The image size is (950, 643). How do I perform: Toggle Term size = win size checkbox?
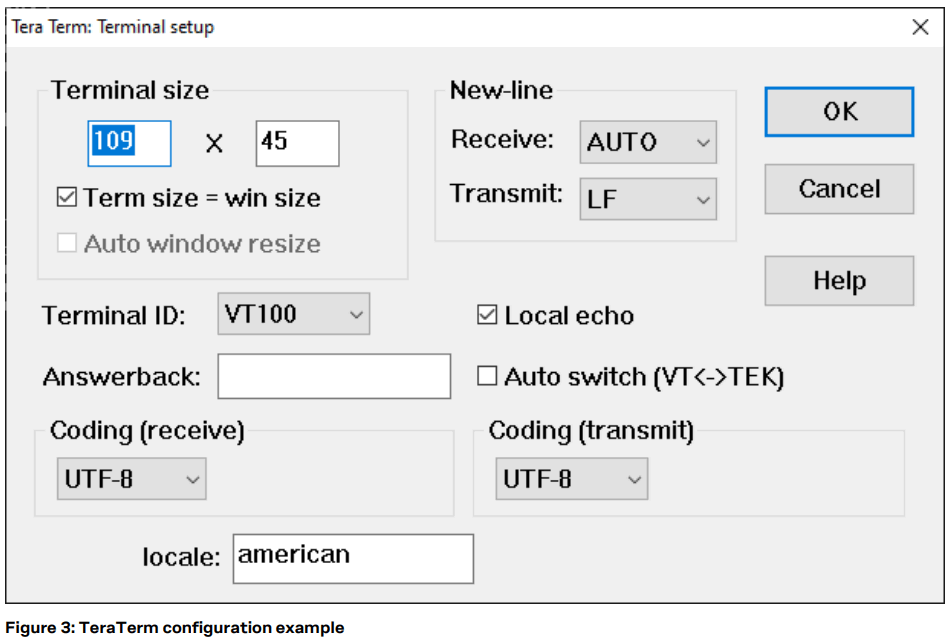[67, 198]
